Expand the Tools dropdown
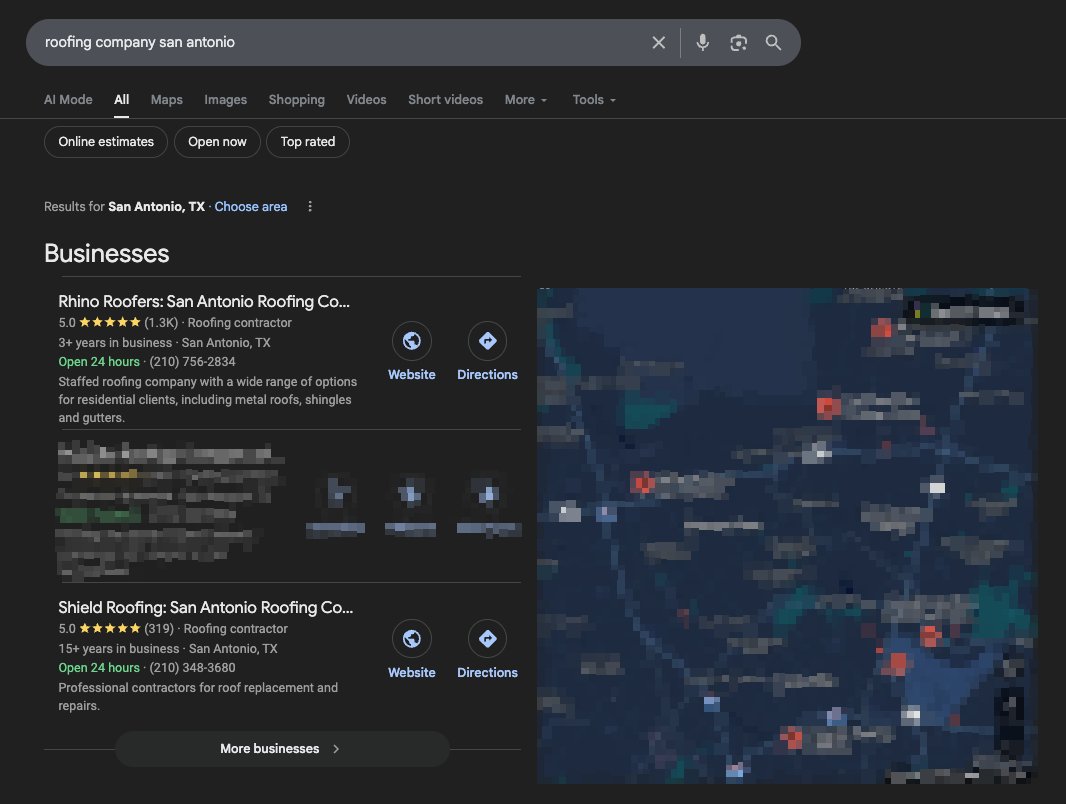This screenshot has width=1066, height=804. click(x=594, y=99)
